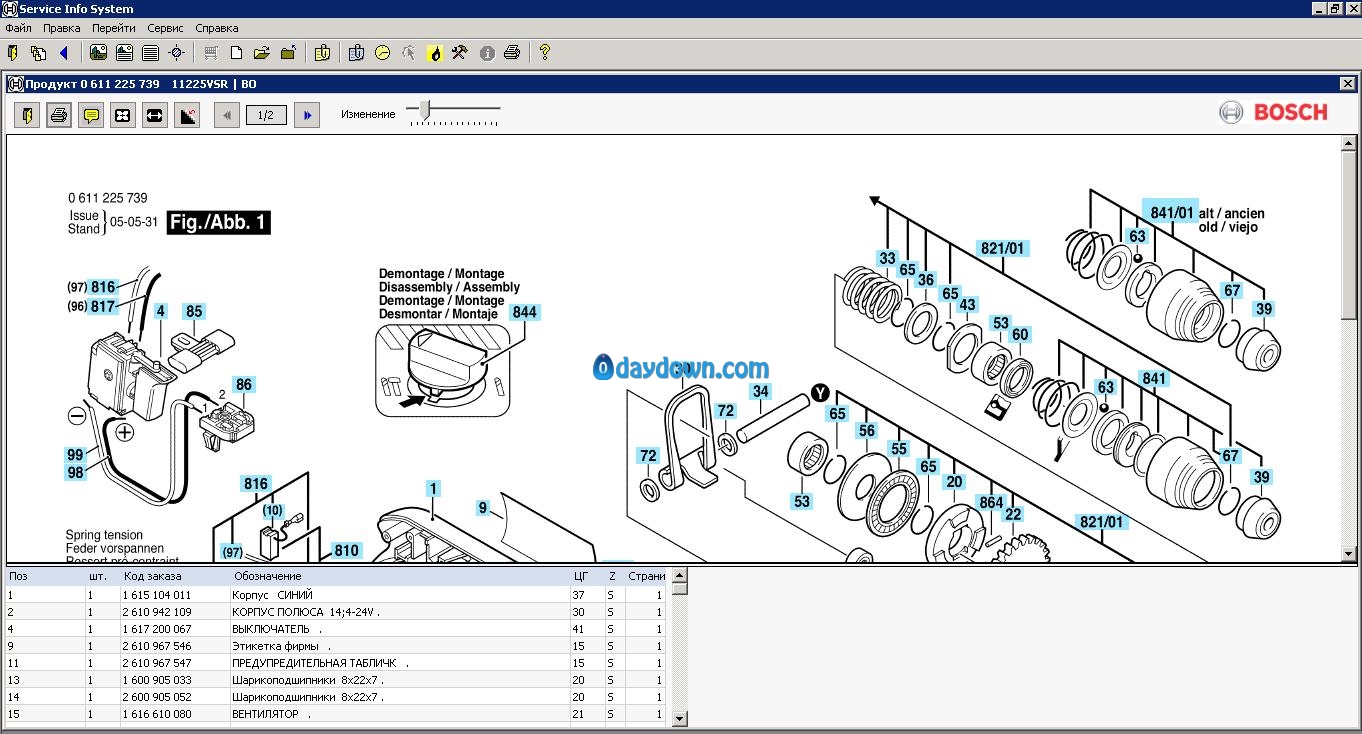Open the Файл menu
Screen dimensions: 1362x734
(18, 28)
